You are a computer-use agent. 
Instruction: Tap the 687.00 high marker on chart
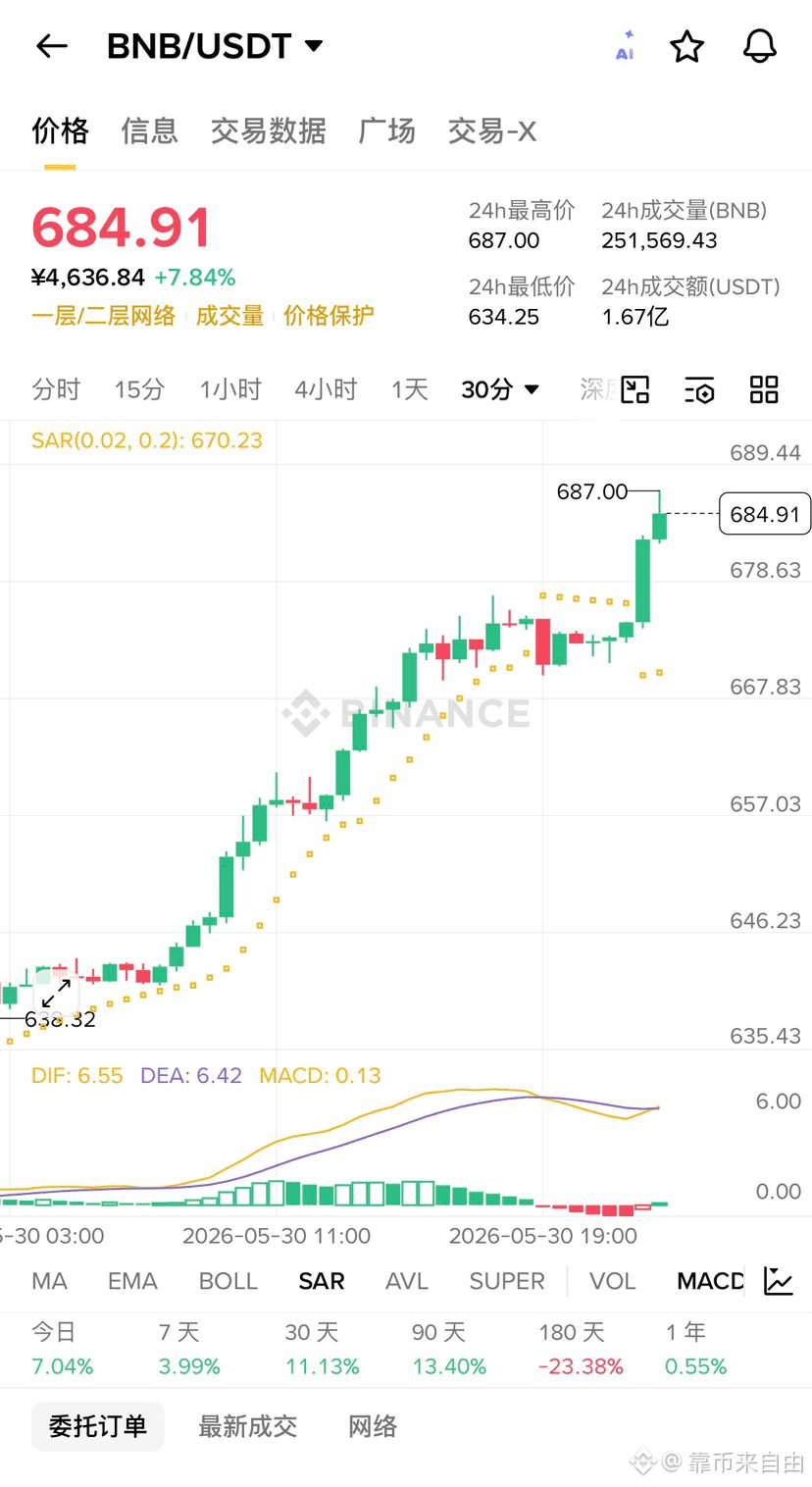coord(592,491)
